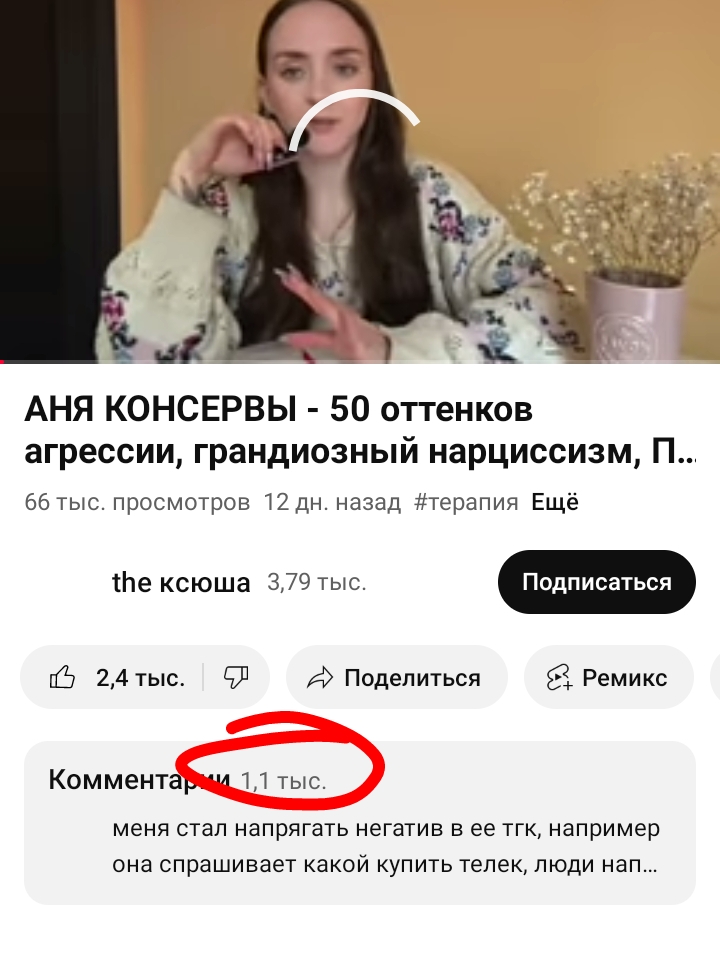720x954 pixels.
Task: Open the #терапия hashtag link
Action: coord(466,503)
